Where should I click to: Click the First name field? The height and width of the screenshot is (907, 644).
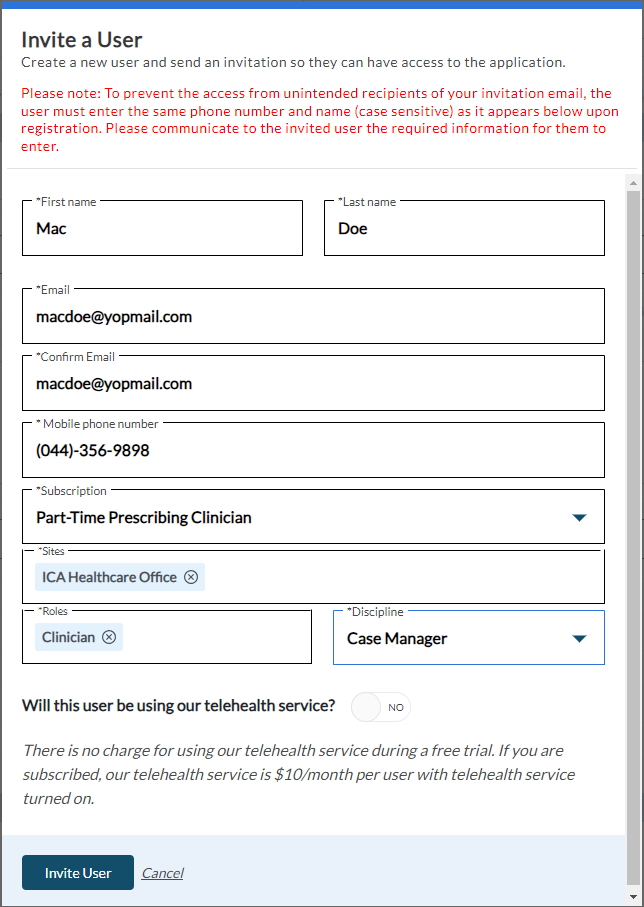[162, 229]
